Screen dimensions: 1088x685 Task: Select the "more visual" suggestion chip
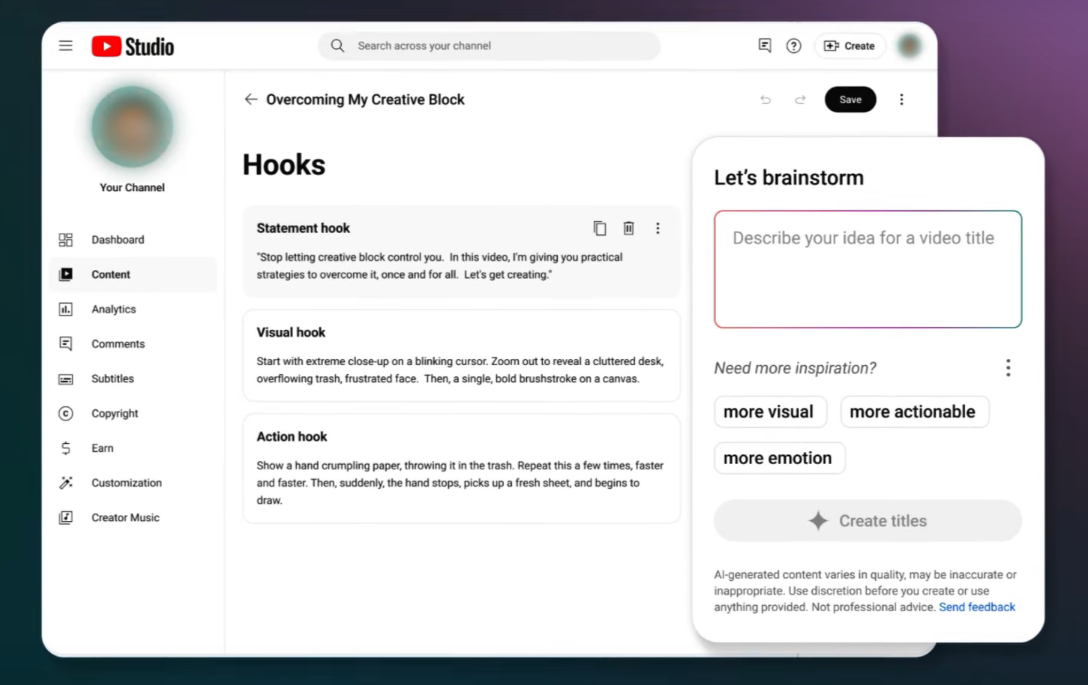[x=768, y=412]
